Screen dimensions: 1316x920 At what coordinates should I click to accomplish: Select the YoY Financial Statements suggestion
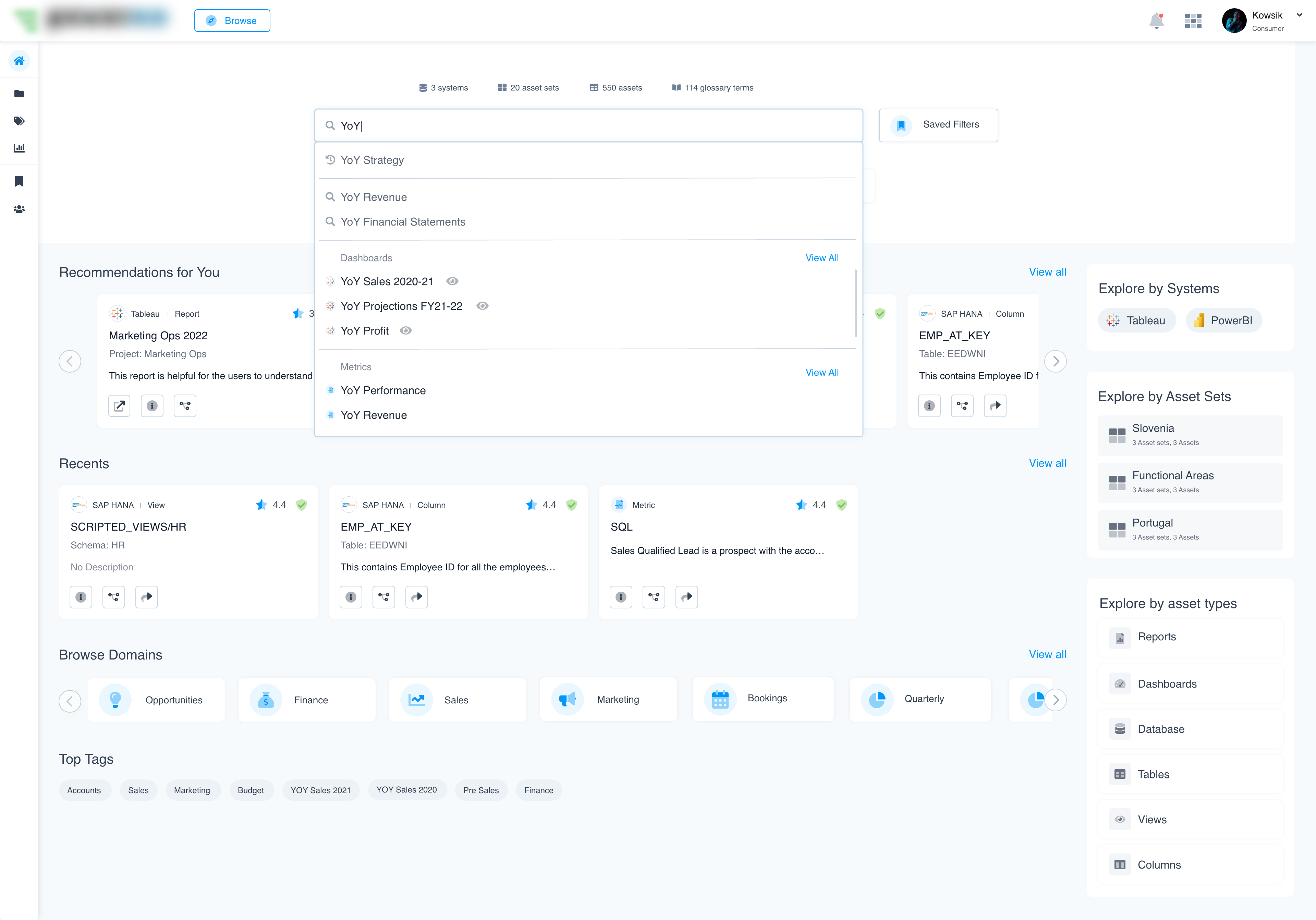[x=402, y=222]
